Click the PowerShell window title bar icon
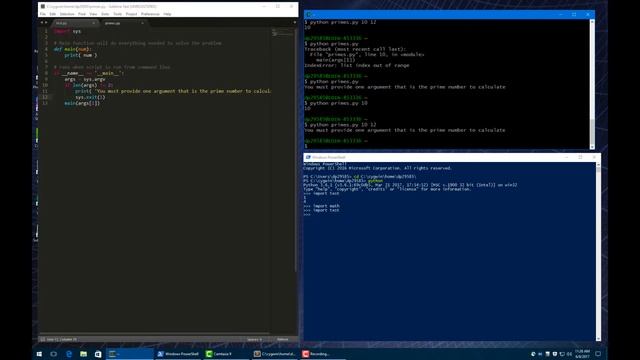640x360 pixels. tap(308, 157)
